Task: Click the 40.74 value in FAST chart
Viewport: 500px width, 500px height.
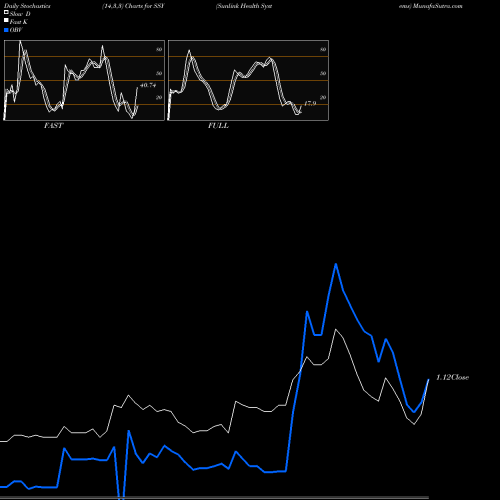Action: [x=148, y=85]
